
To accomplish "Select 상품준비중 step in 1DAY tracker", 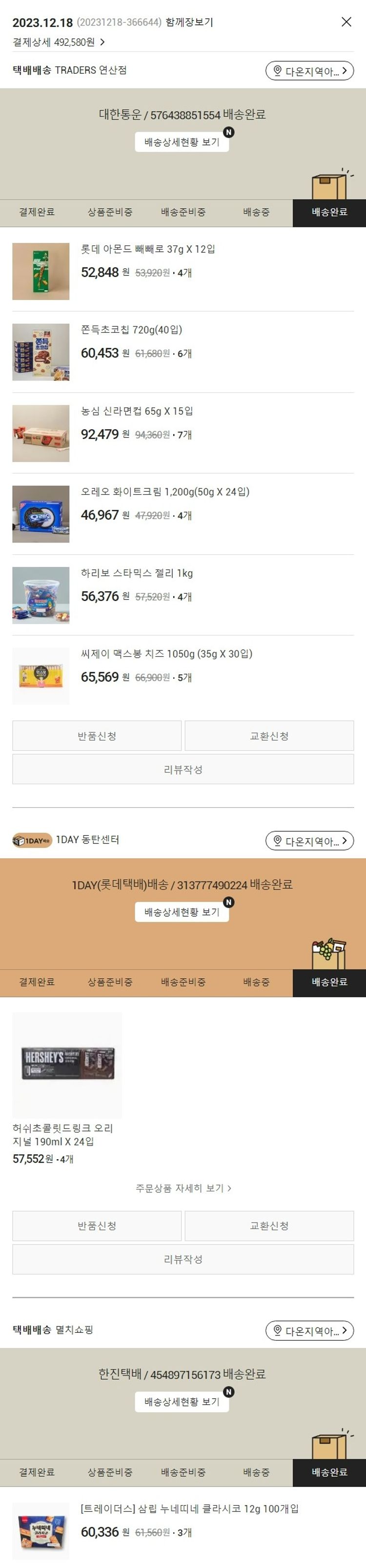I will 110,982.
